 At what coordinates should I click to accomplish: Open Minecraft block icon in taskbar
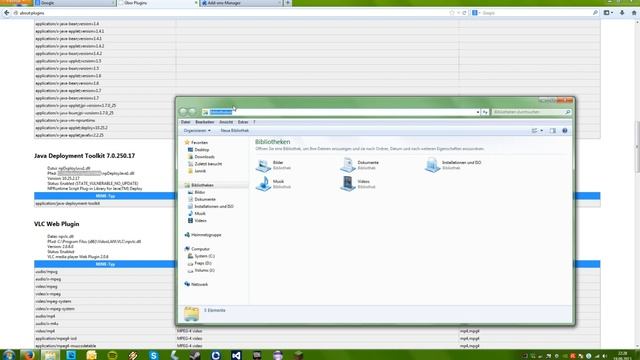[x=298, y=355]
